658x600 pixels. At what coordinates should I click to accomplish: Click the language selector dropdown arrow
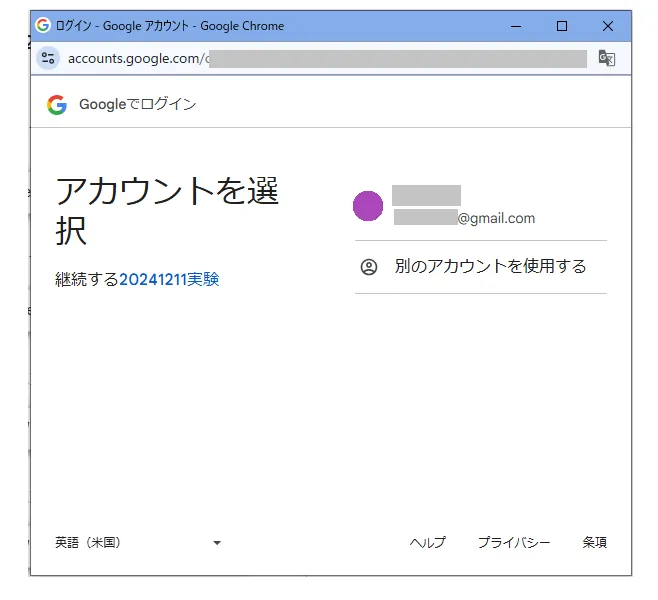coord(217,543)
